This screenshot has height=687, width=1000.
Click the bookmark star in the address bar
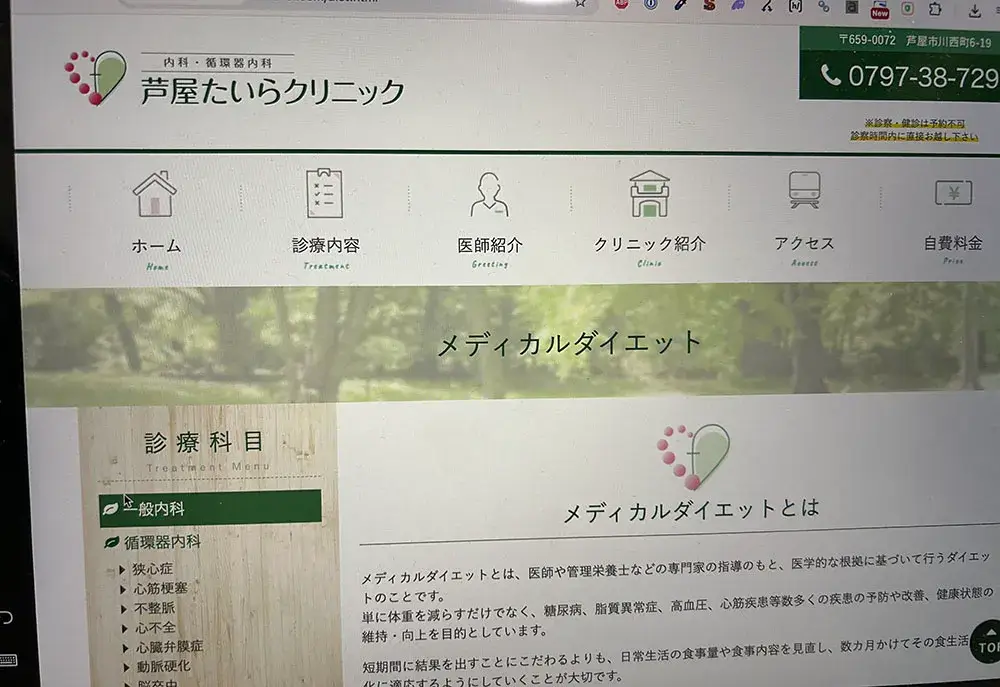coord(580,3)
